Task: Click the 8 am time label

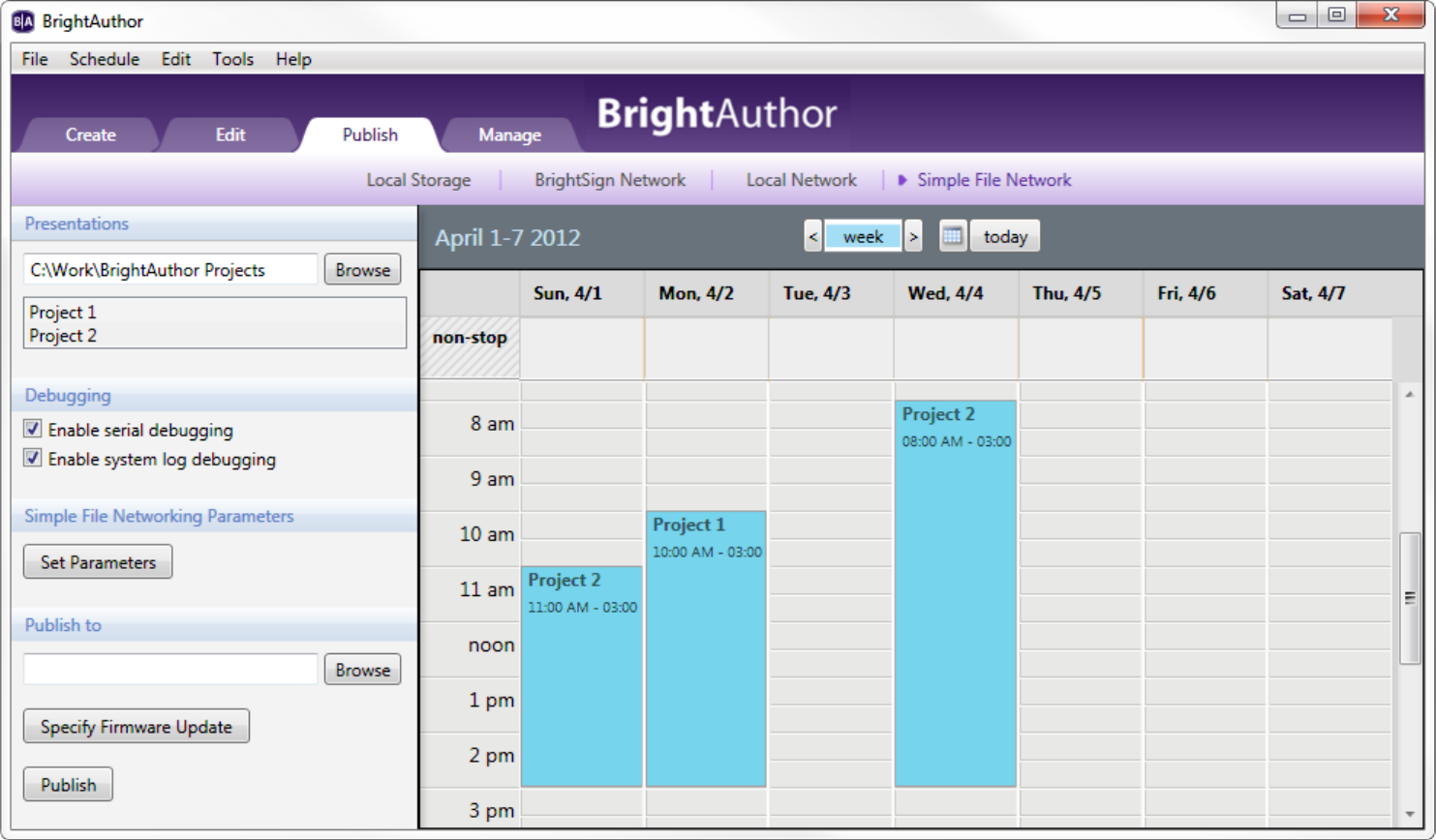Action: 492,424
